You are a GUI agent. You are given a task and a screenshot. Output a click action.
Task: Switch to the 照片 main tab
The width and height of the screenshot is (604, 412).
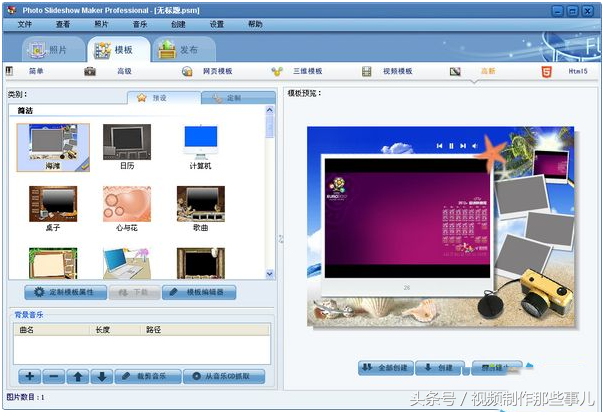click(54, 50)
